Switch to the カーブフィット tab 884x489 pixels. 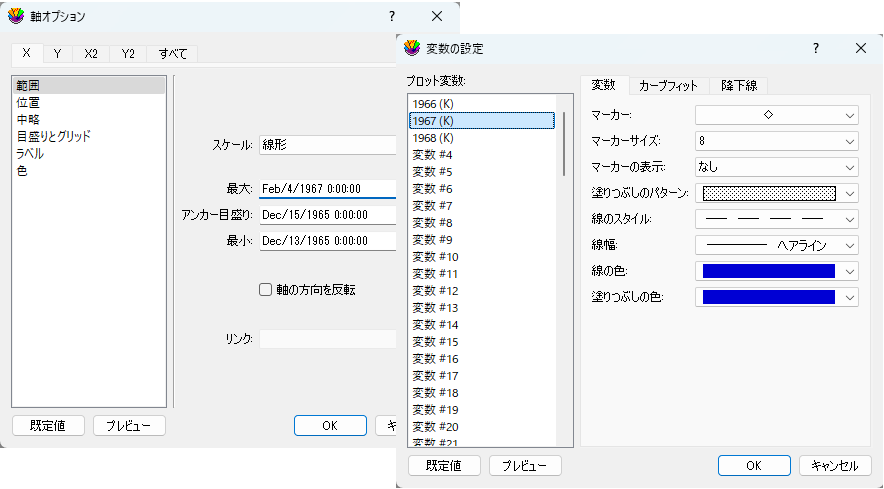tap(668, 86)
